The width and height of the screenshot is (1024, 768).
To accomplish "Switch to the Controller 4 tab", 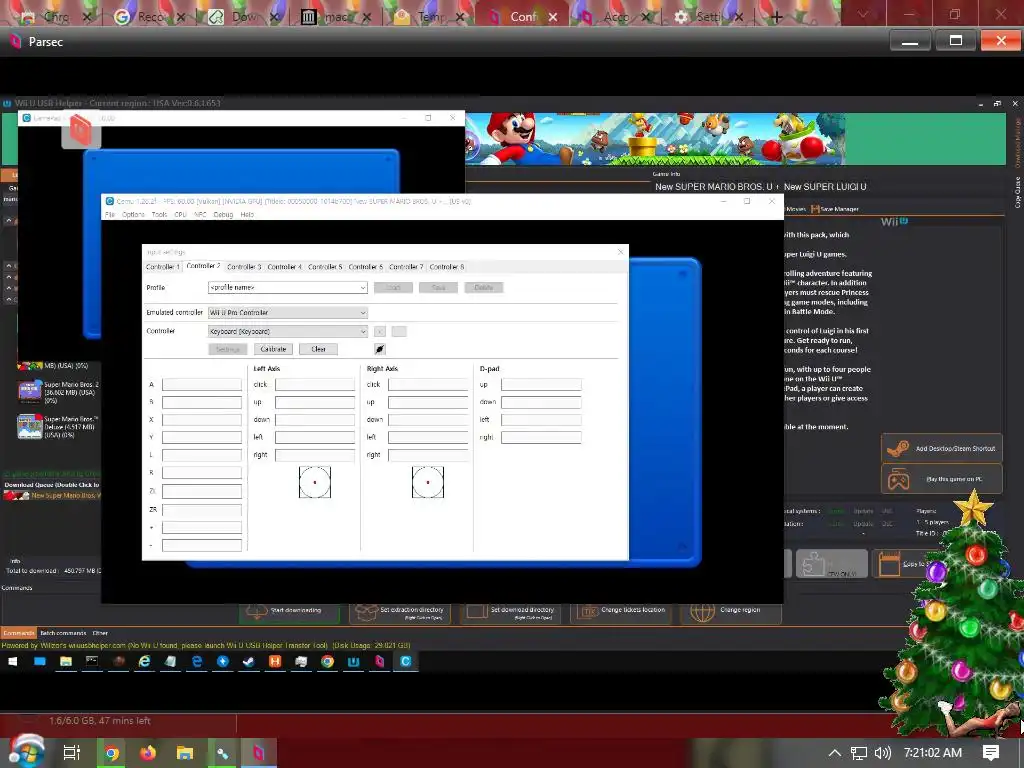I will click(x=284, y=267).
